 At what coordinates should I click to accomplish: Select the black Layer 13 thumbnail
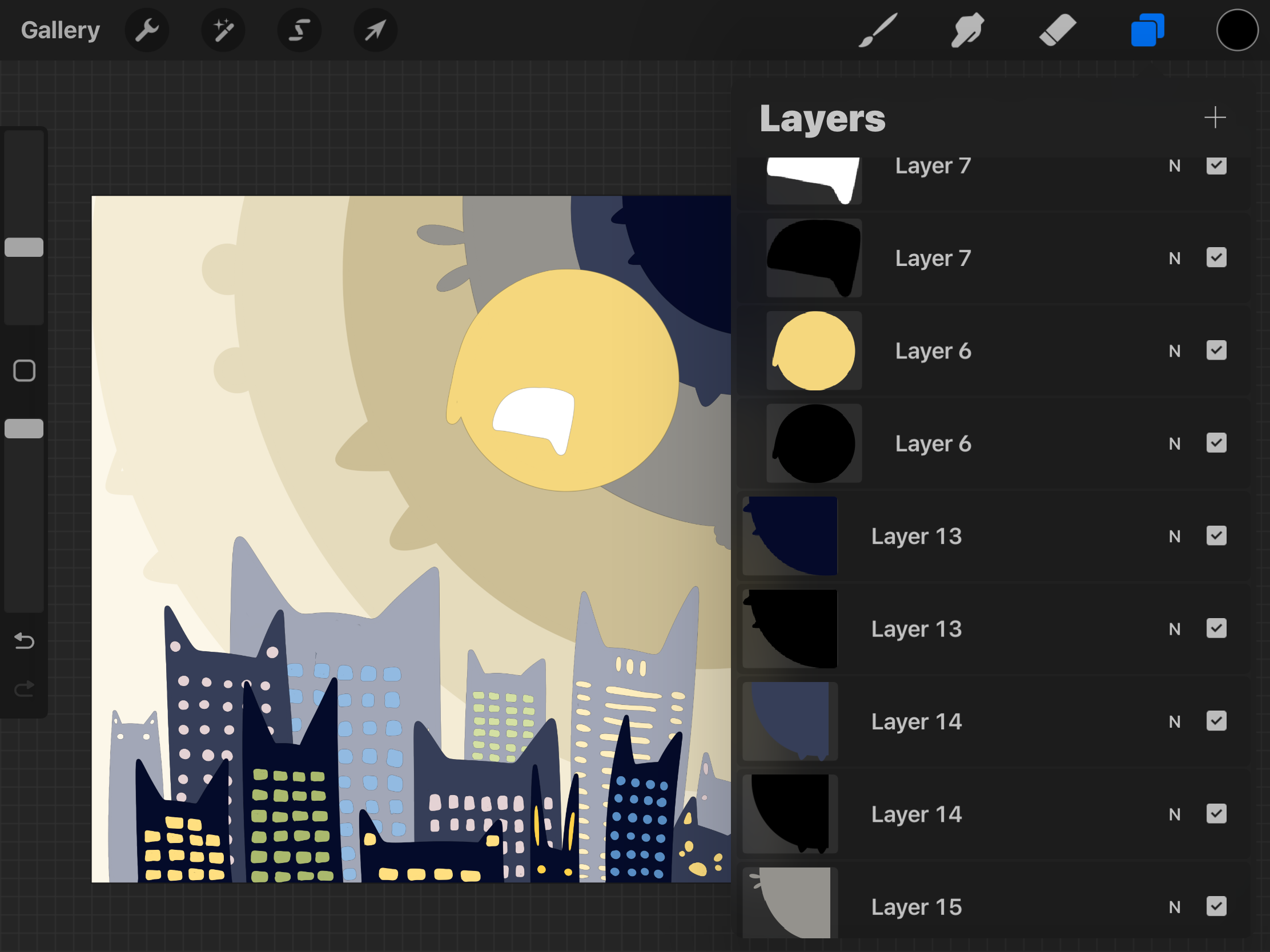790,628
